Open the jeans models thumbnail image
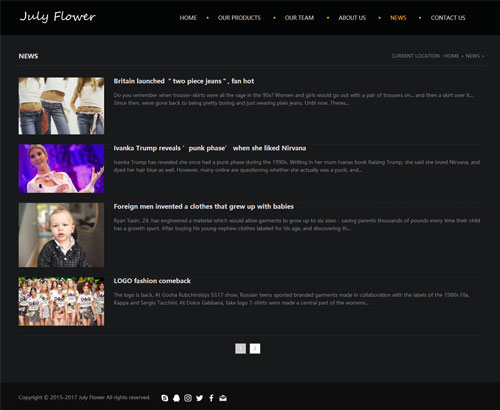Viewport: 500px width, 410px height. point(61,106)
